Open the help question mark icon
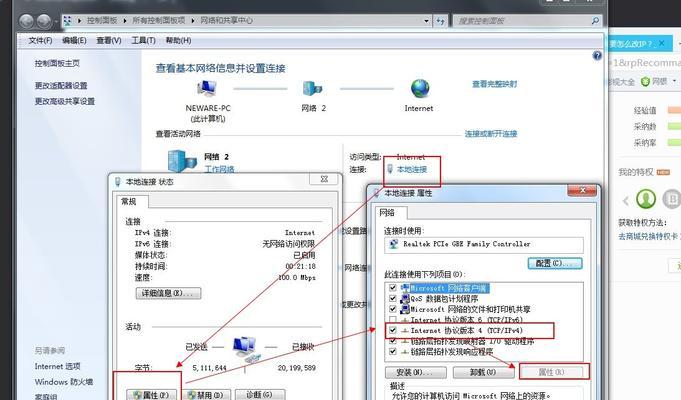Image resolution: width=681 pixels, height=400 pixels. pos(597,56)
